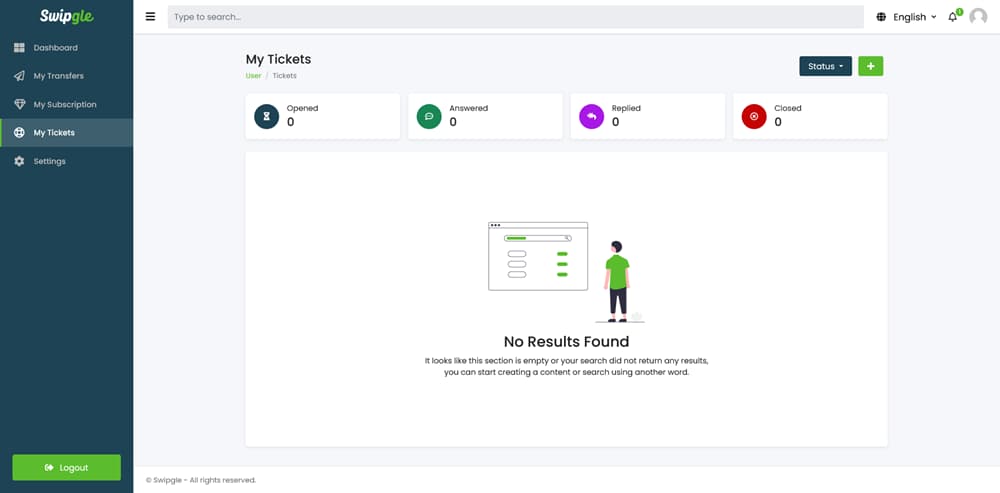The image size is (1000, 493).
Task: Click the green Logout button
Action: [66, 467]
